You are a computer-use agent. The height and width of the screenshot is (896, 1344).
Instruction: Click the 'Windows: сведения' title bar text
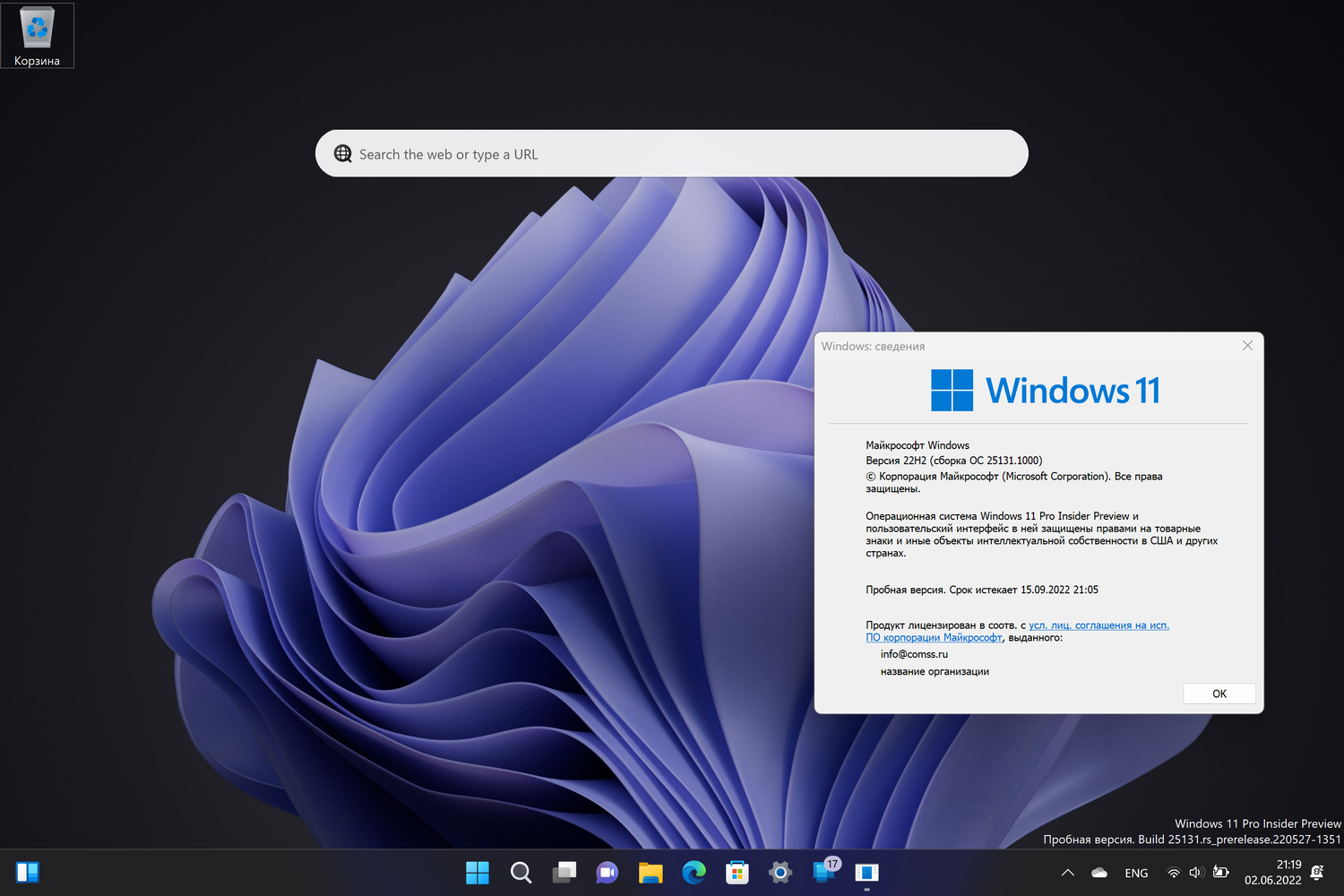(873, 347)
